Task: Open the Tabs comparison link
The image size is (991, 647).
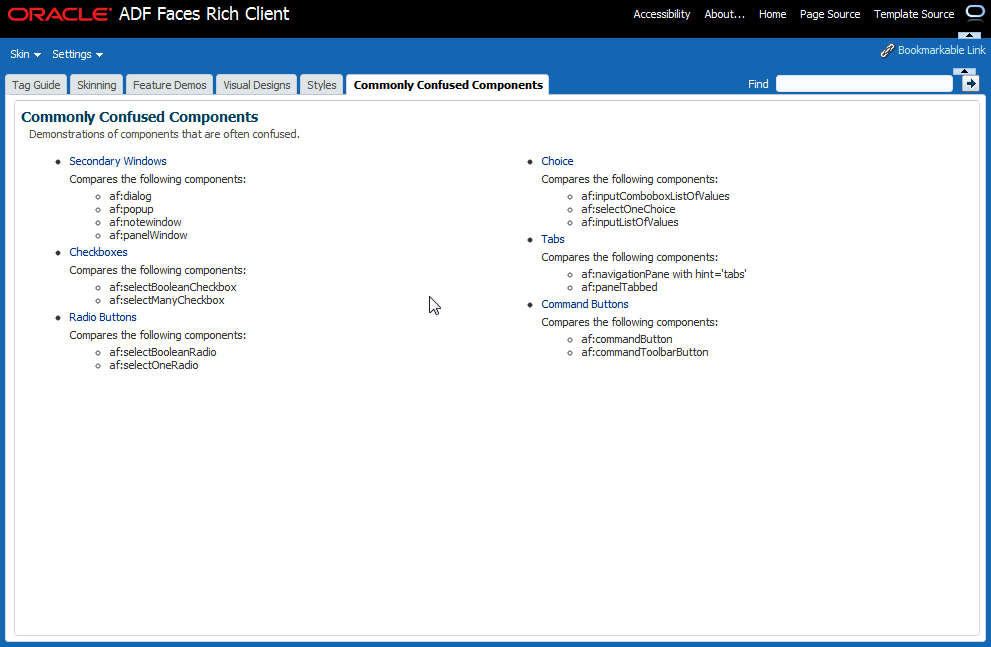Action: pos(552,239)
